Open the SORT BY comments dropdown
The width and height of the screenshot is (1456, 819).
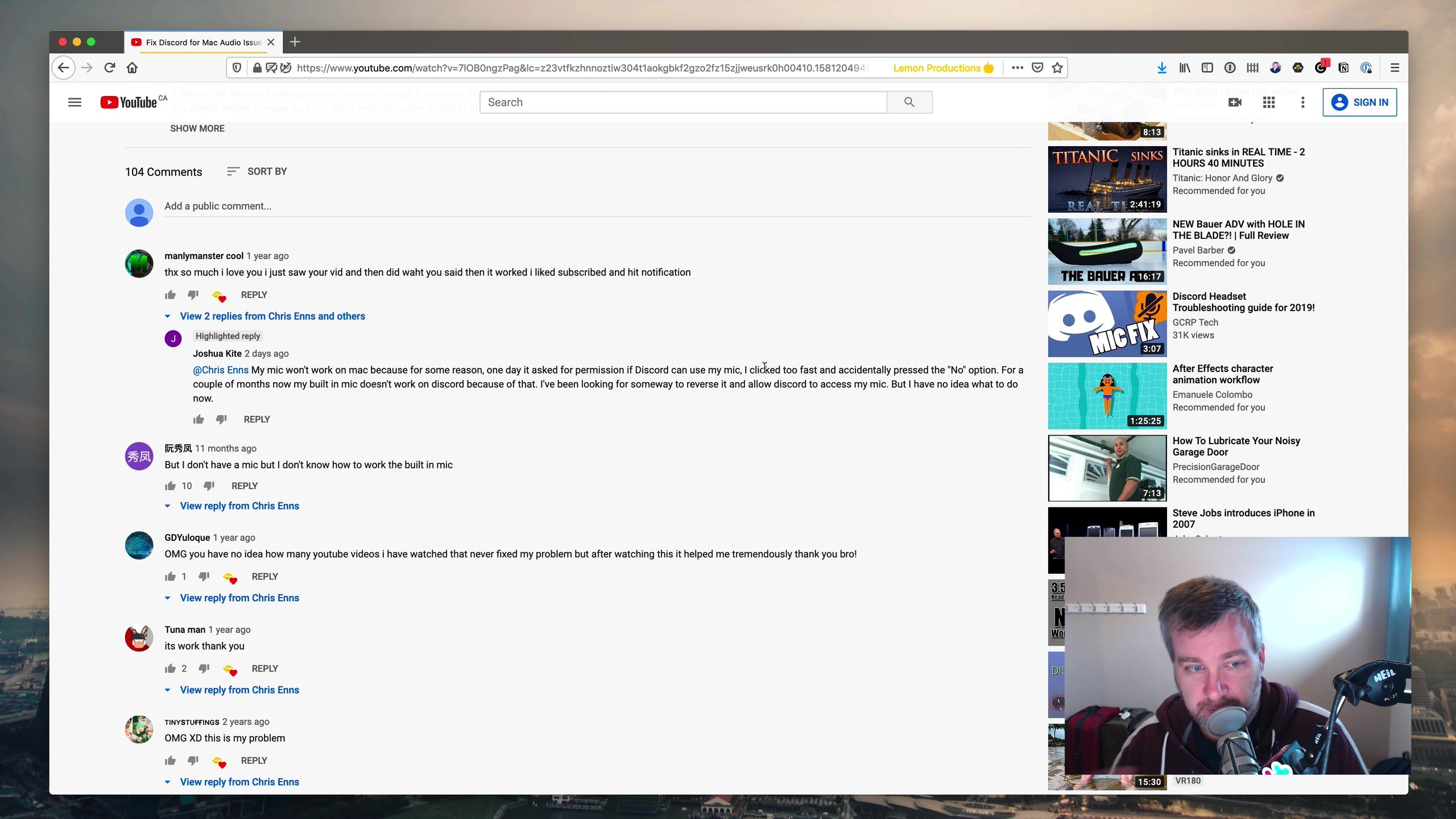[257, 171]
